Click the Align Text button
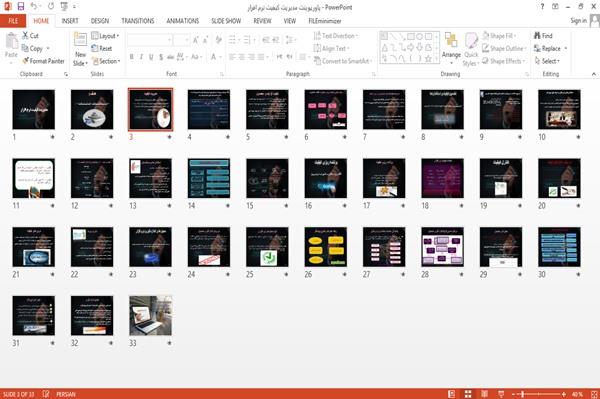Screen dimensions: 600x399 [x=331, y=49]
